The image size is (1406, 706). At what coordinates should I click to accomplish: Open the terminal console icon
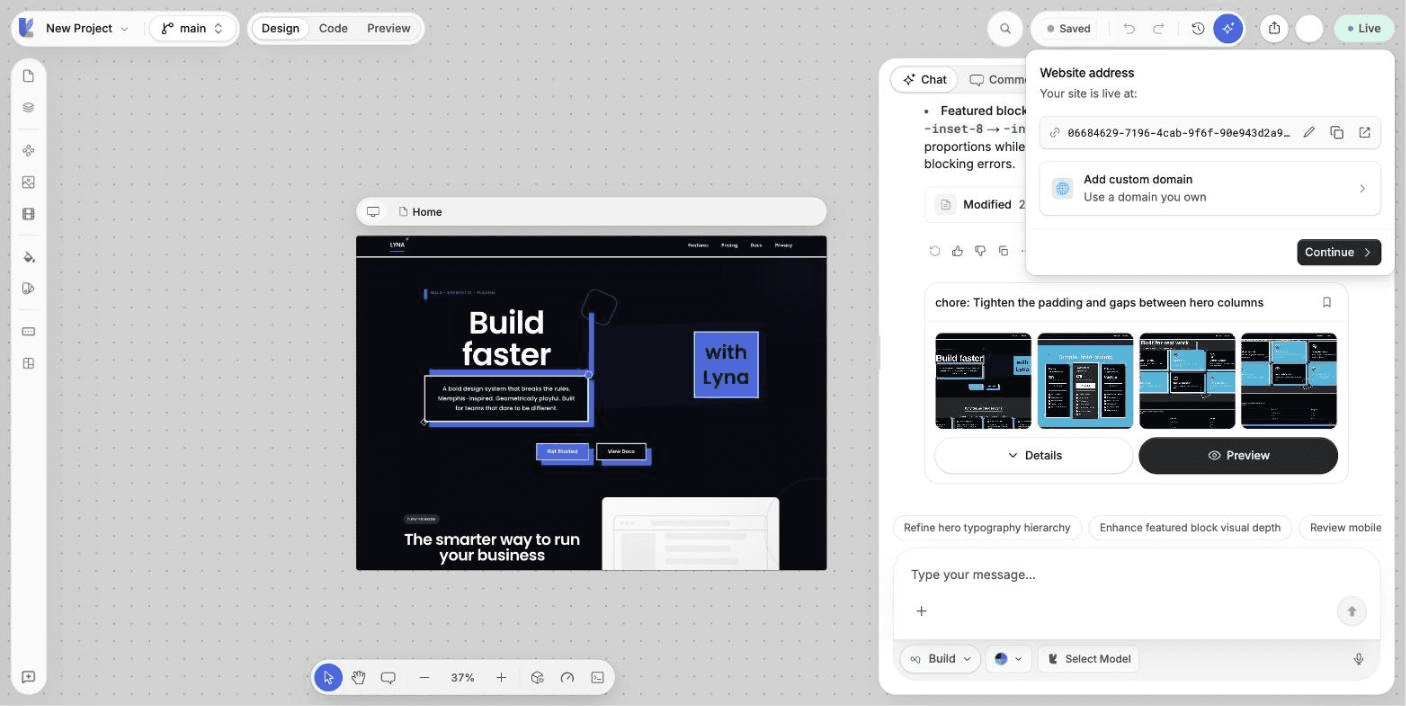[597, 678]
